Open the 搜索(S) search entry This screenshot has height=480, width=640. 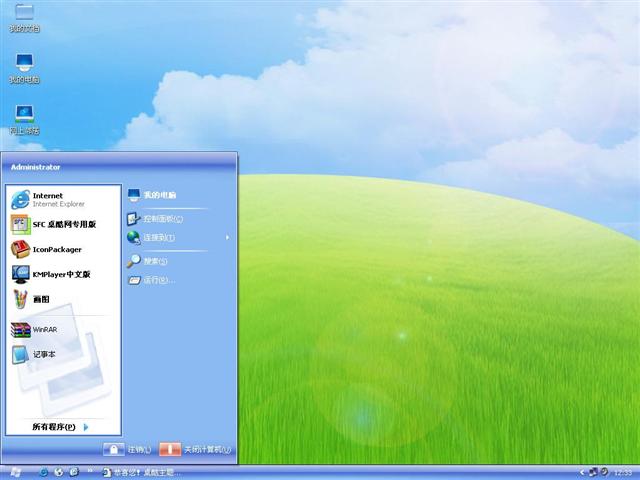(147, 261)
